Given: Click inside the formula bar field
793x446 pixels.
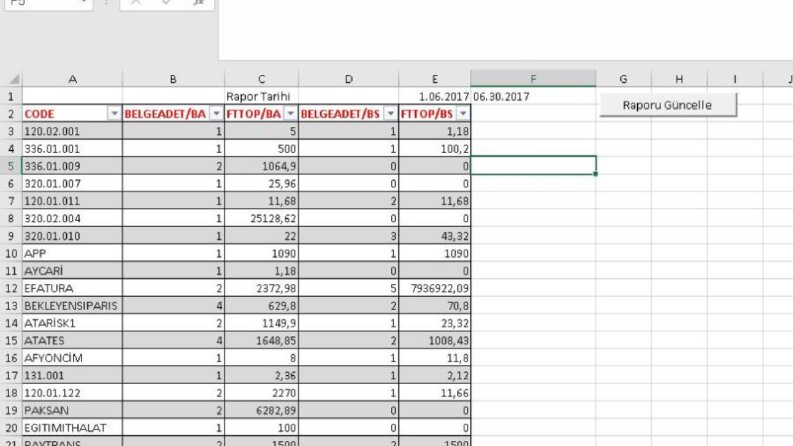Looking at the screenshot, I should 506,29.
